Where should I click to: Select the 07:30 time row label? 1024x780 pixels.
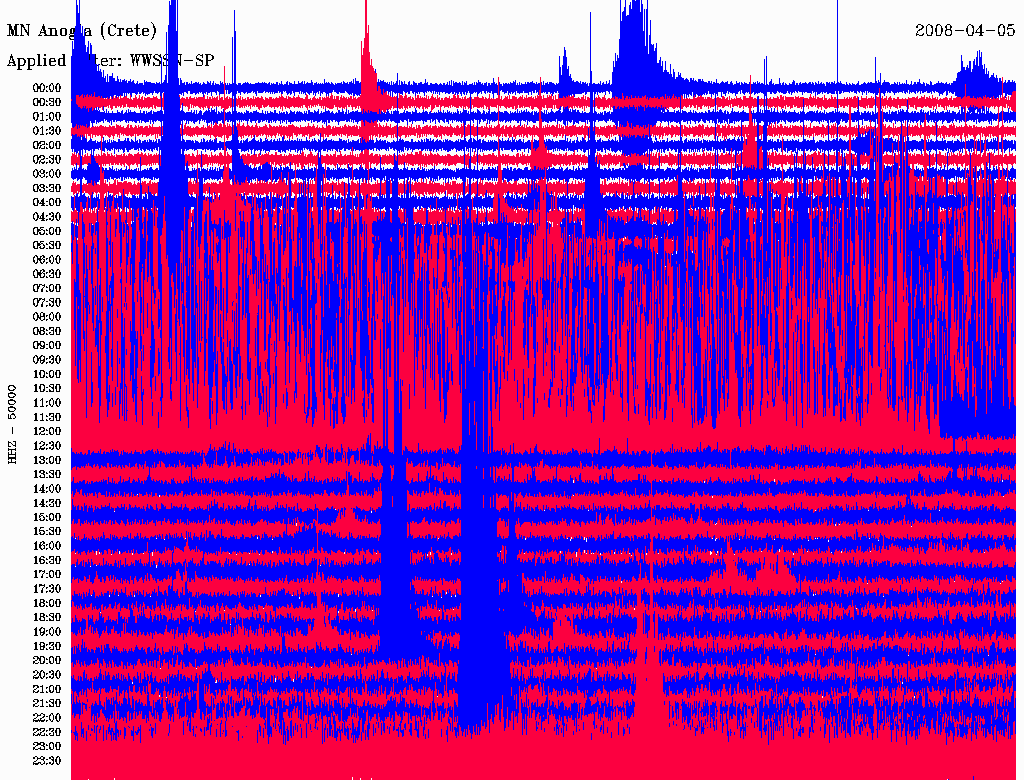[x=47, y=302]
